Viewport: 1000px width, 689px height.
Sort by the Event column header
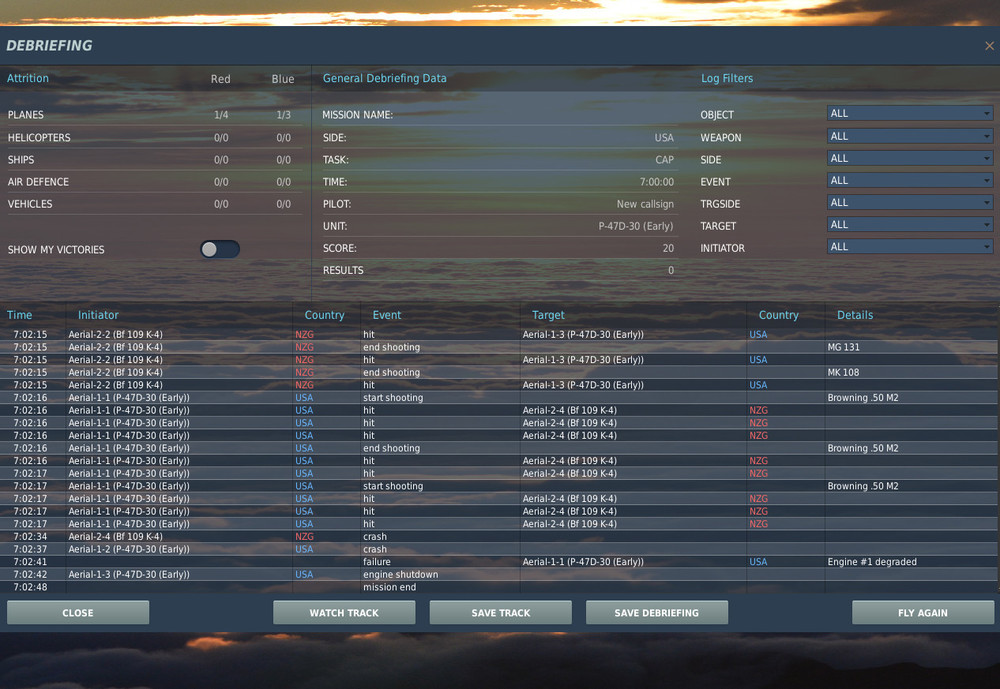(x=386, y=315)
